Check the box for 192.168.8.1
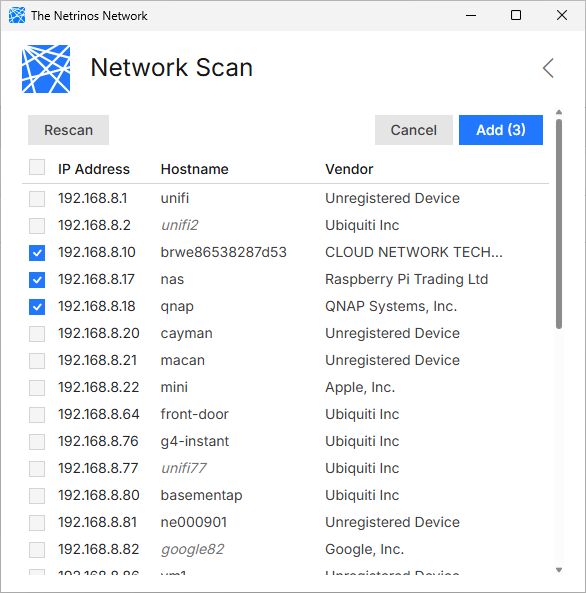Viewport: 586px width, 593px height. 37,199
